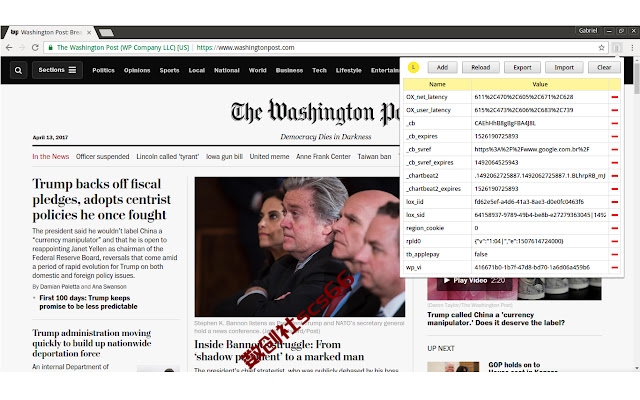This screenshot has height=400, width=640.
Task: Go to the Local section
Action: pos(196,70)
